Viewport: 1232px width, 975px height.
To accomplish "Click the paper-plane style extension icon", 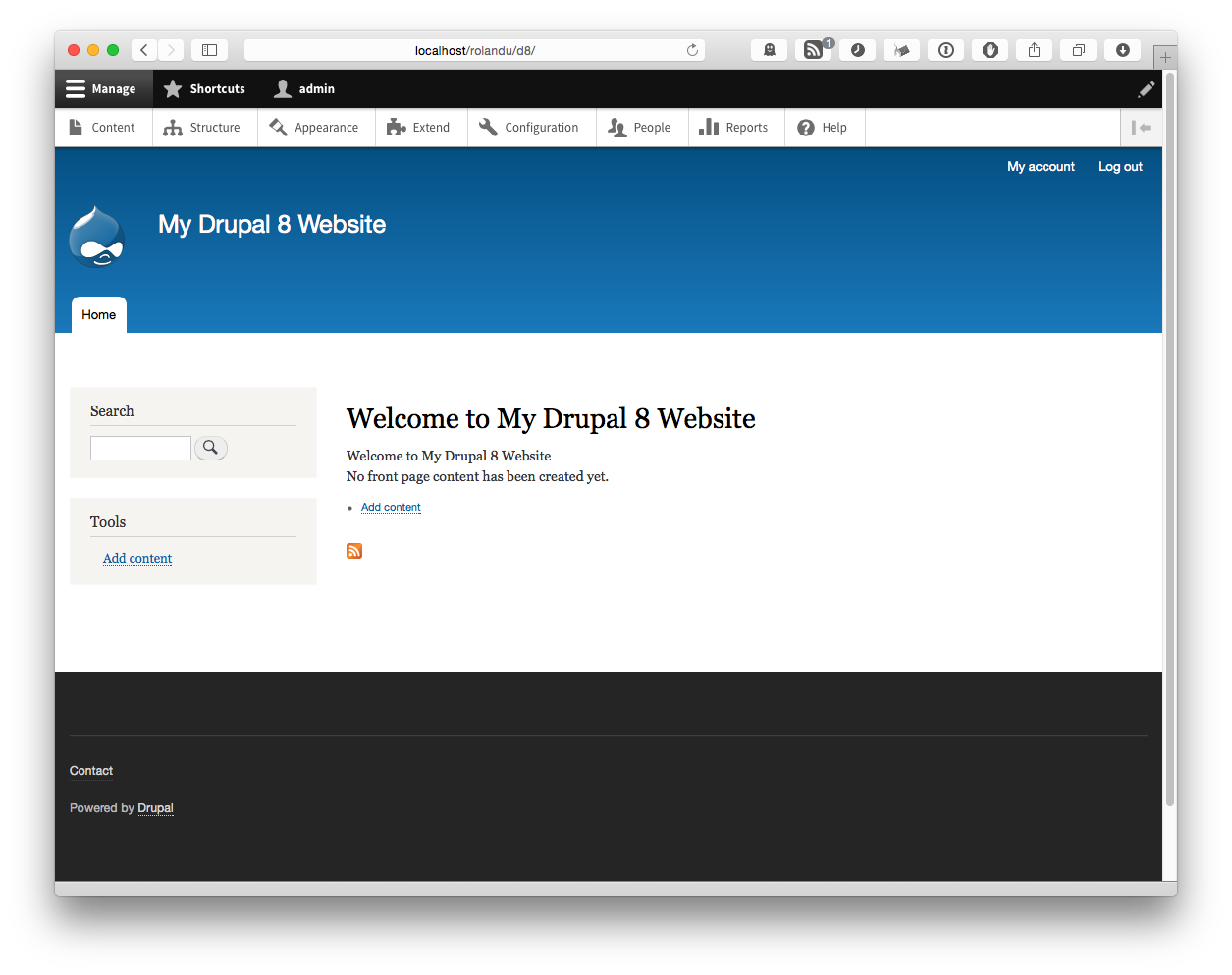I will tap(902, 50).
